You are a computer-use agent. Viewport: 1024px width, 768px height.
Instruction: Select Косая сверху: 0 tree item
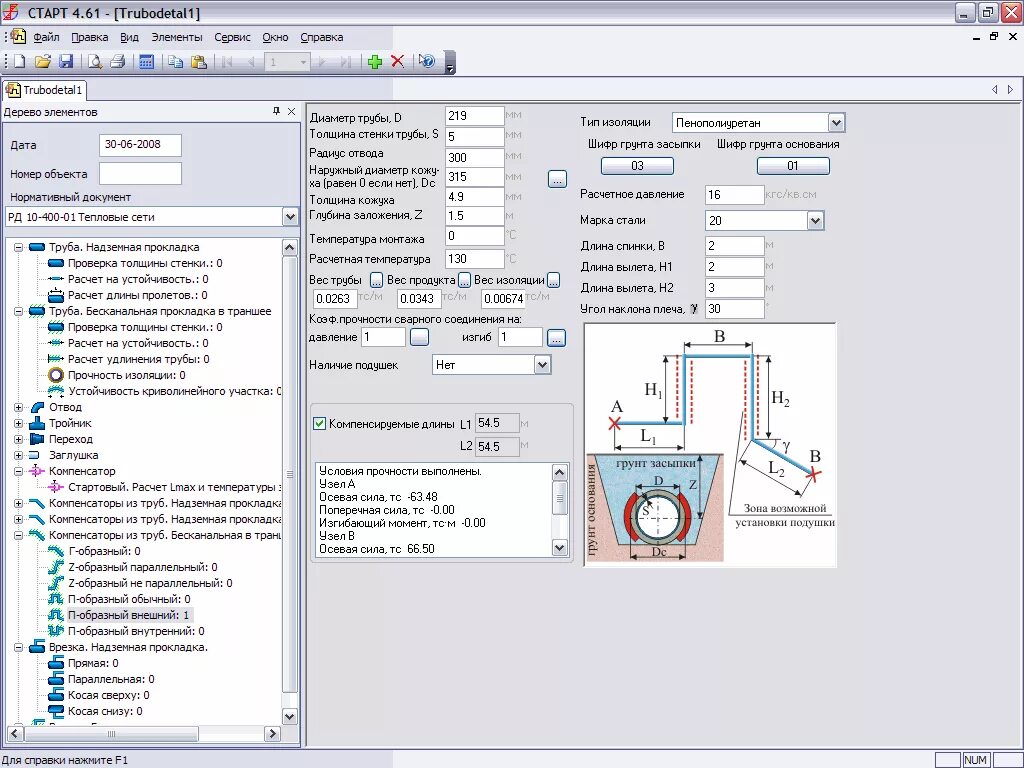click(109, 696)
